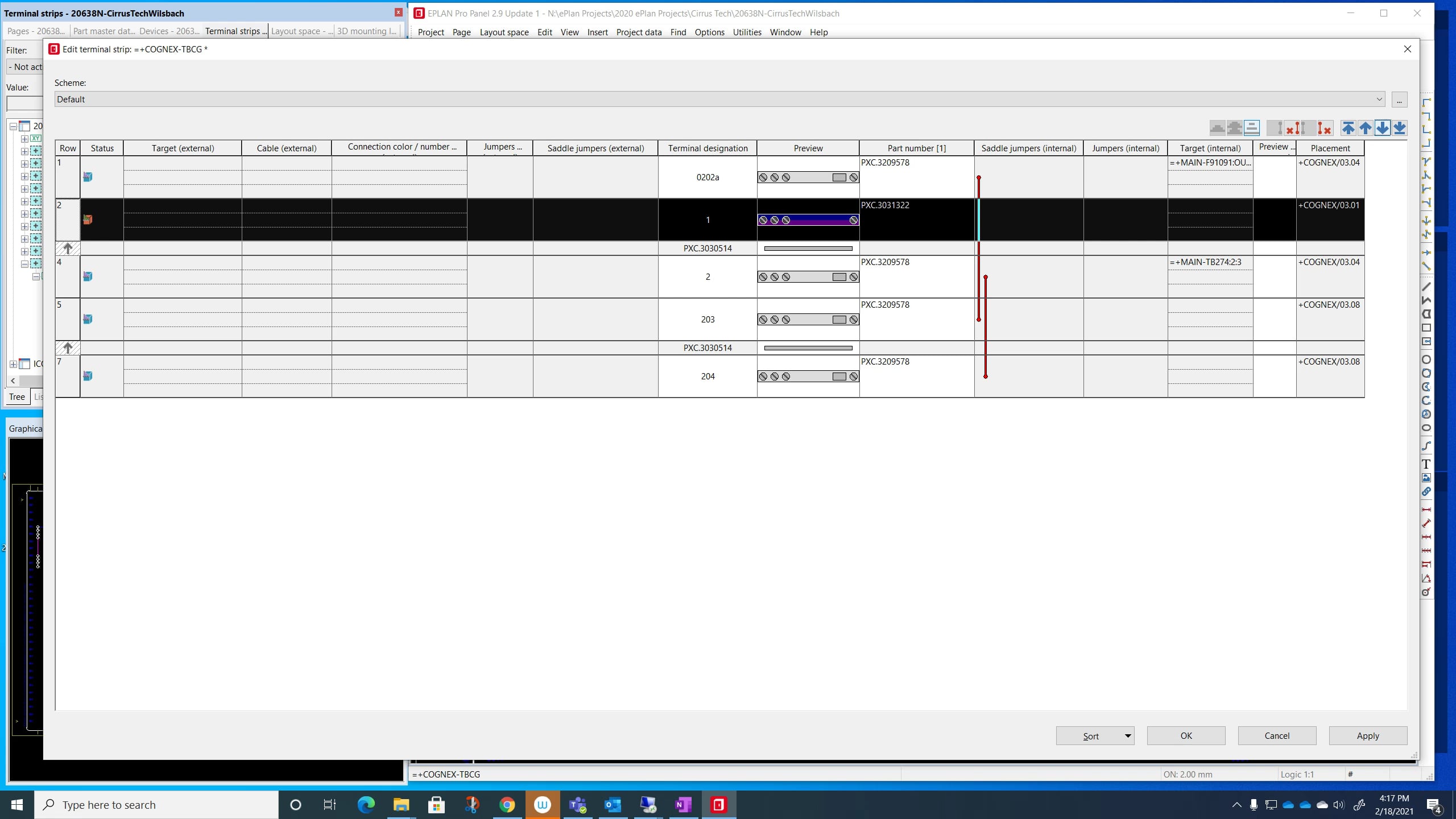
Task: Move selected terminal up one row
Action: click(1364, 128)
